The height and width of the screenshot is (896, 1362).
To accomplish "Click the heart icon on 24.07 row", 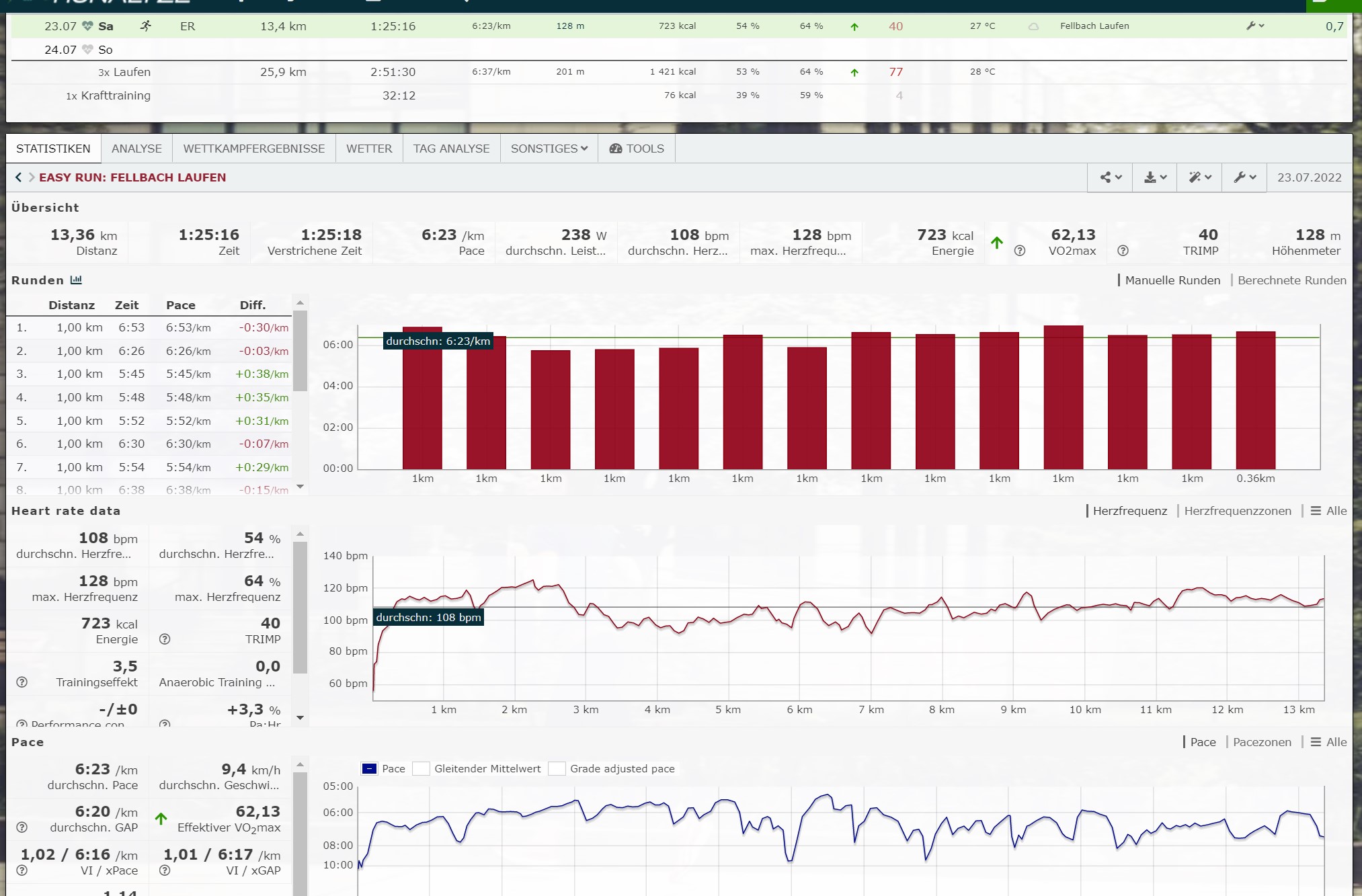I will click(x=87, y=50).
